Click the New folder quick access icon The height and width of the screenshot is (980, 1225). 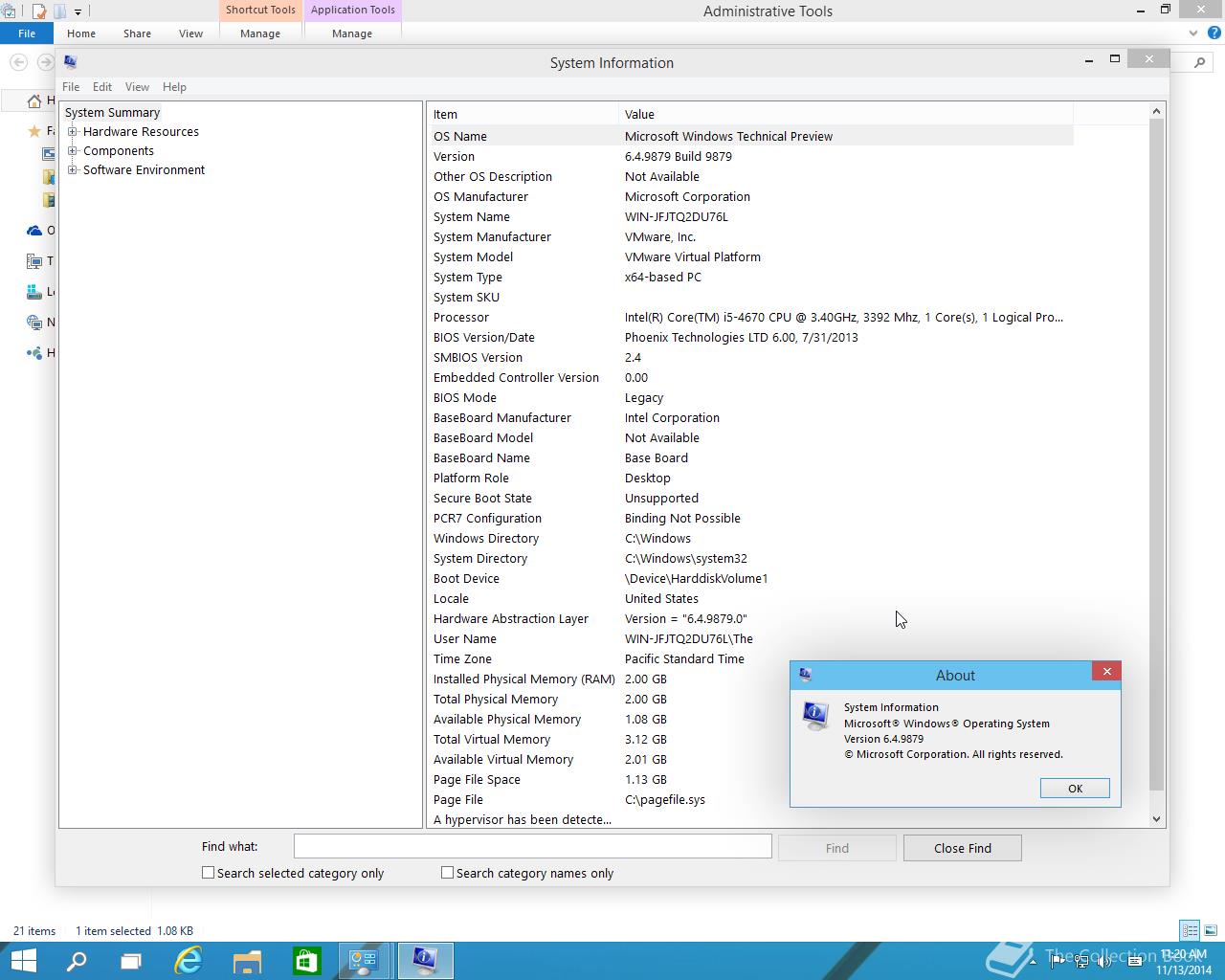(59, 11)
